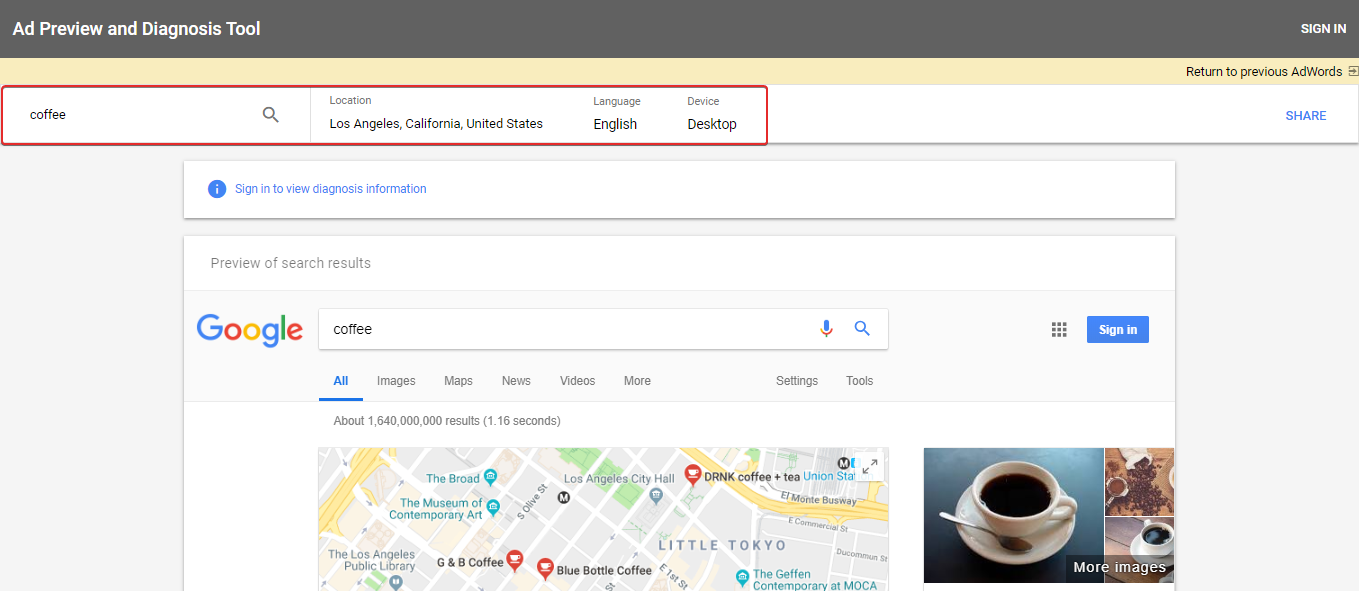
Task: Click The Los Angeles Public Library label
Action: pos(372,560)
